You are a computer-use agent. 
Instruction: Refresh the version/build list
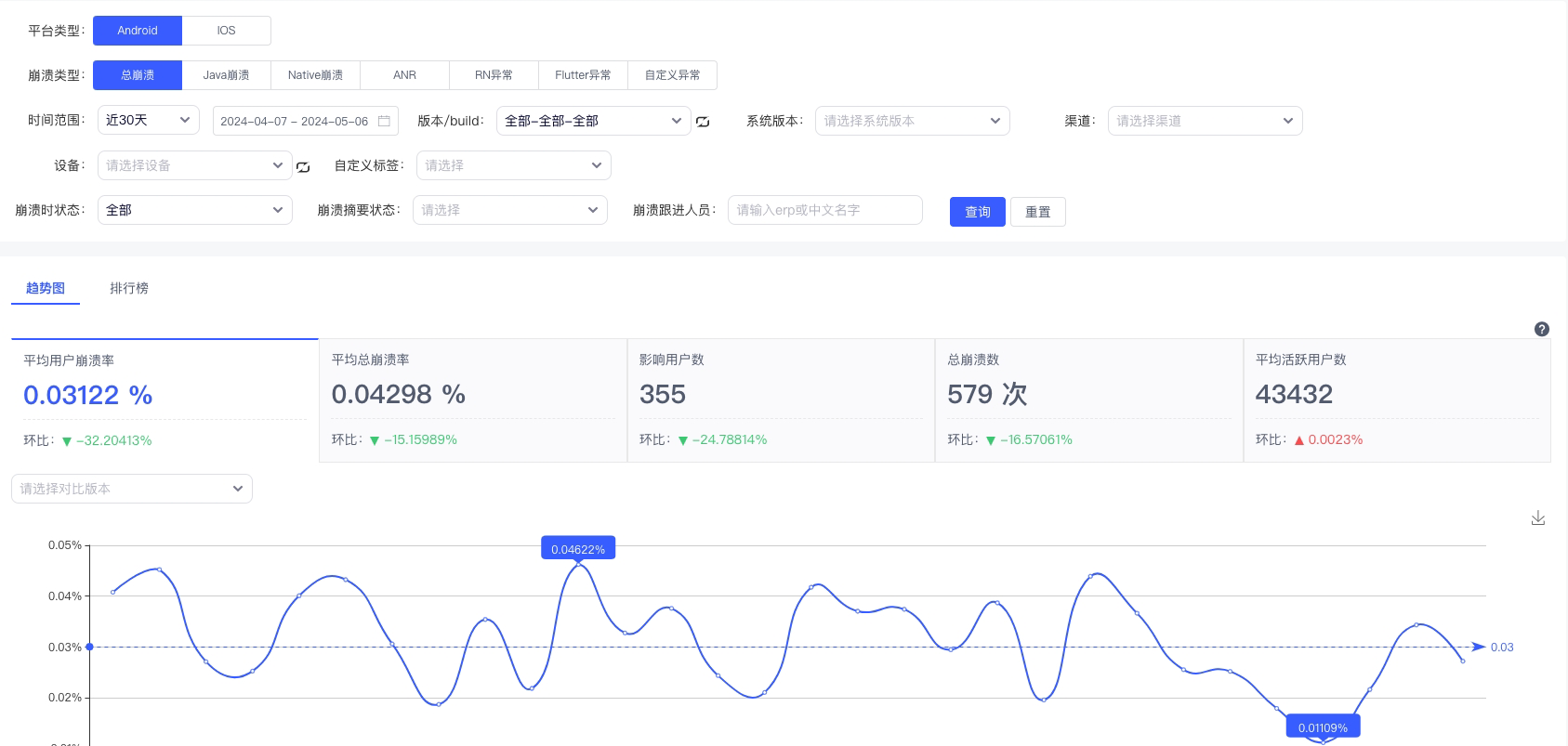703,122
